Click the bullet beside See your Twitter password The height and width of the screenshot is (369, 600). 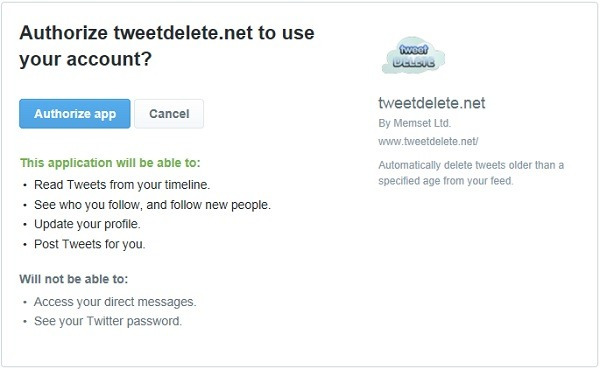pyautogui.click(x=25, y=322)
